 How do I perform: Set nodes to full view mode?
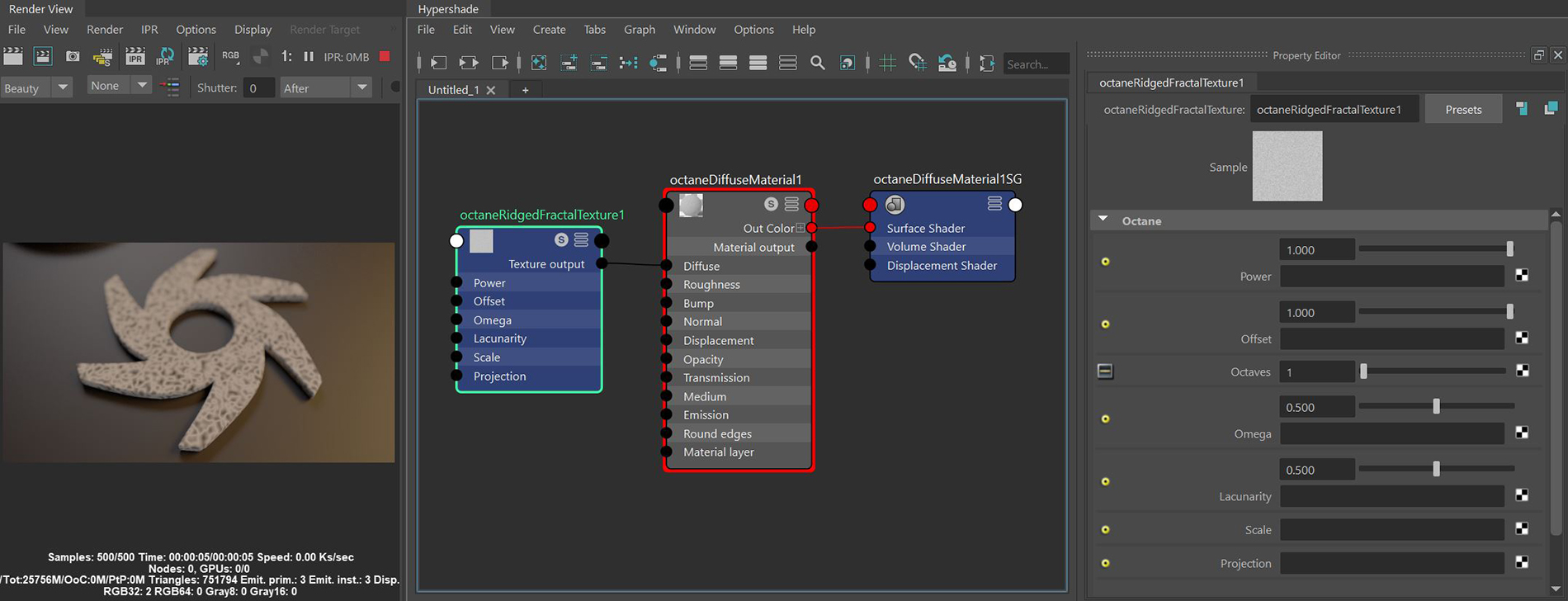point(758,63)
